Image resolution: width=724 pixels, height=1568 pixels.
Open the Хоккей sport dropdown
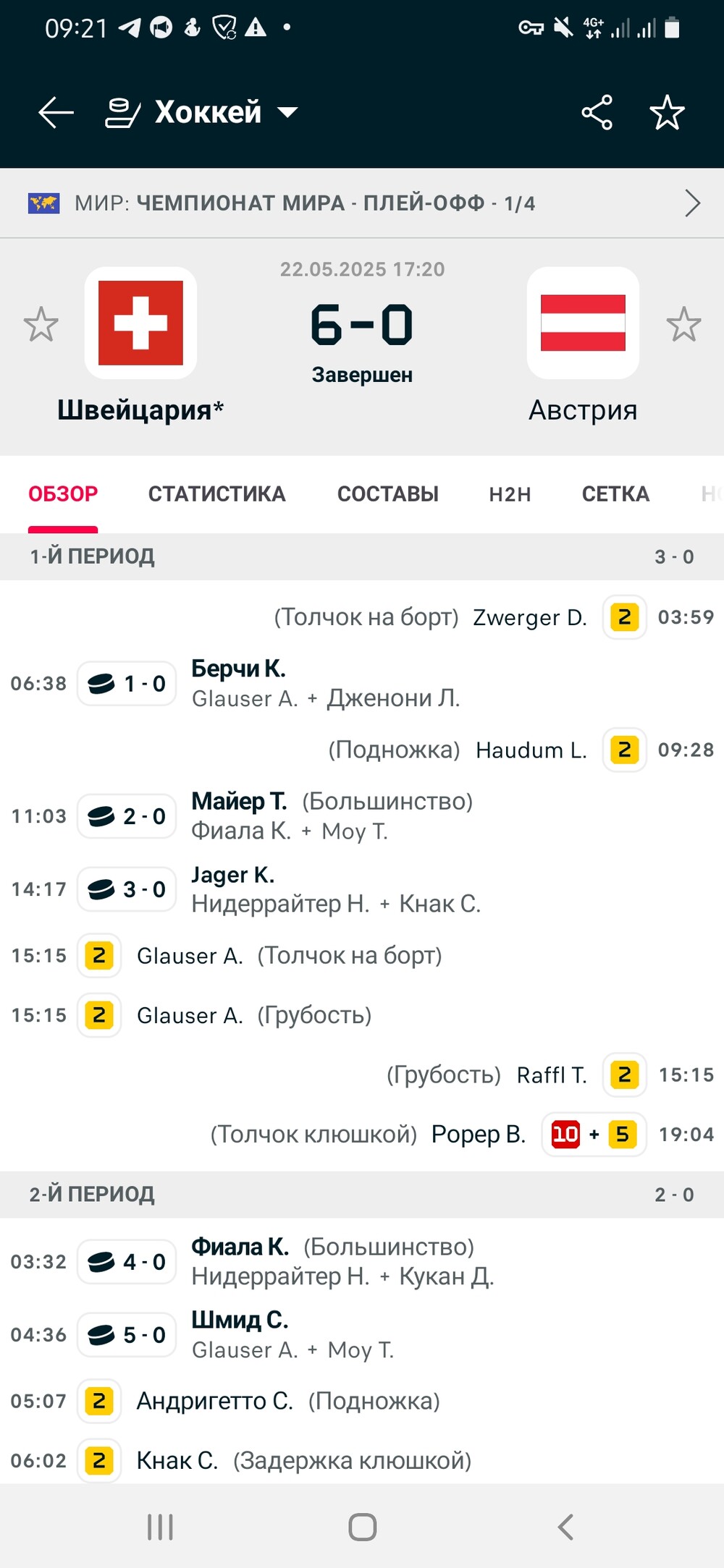tap(203, 113)
